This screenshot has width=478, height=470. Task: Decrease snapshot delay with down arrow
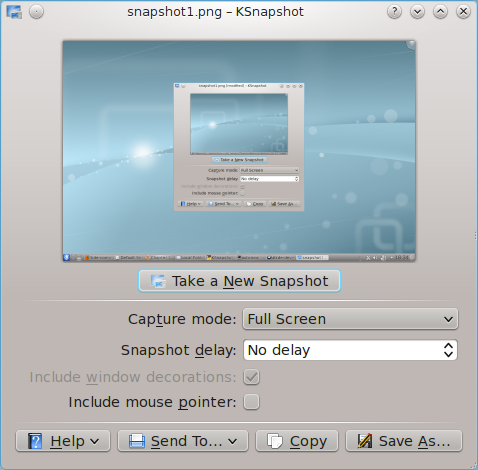click(448, 355)
